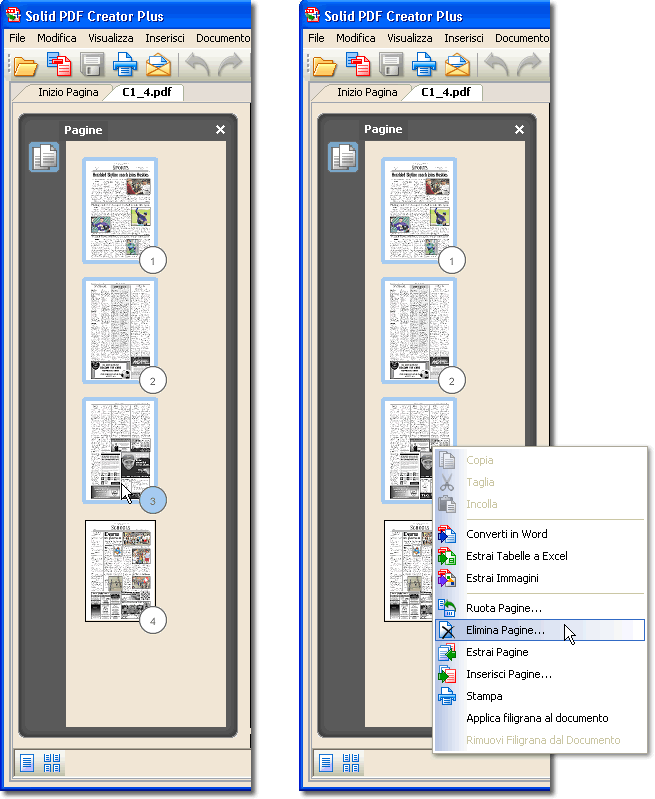The image size is (655, 799).
Task: Close the Pagine panel in right window
Action: 519,129
